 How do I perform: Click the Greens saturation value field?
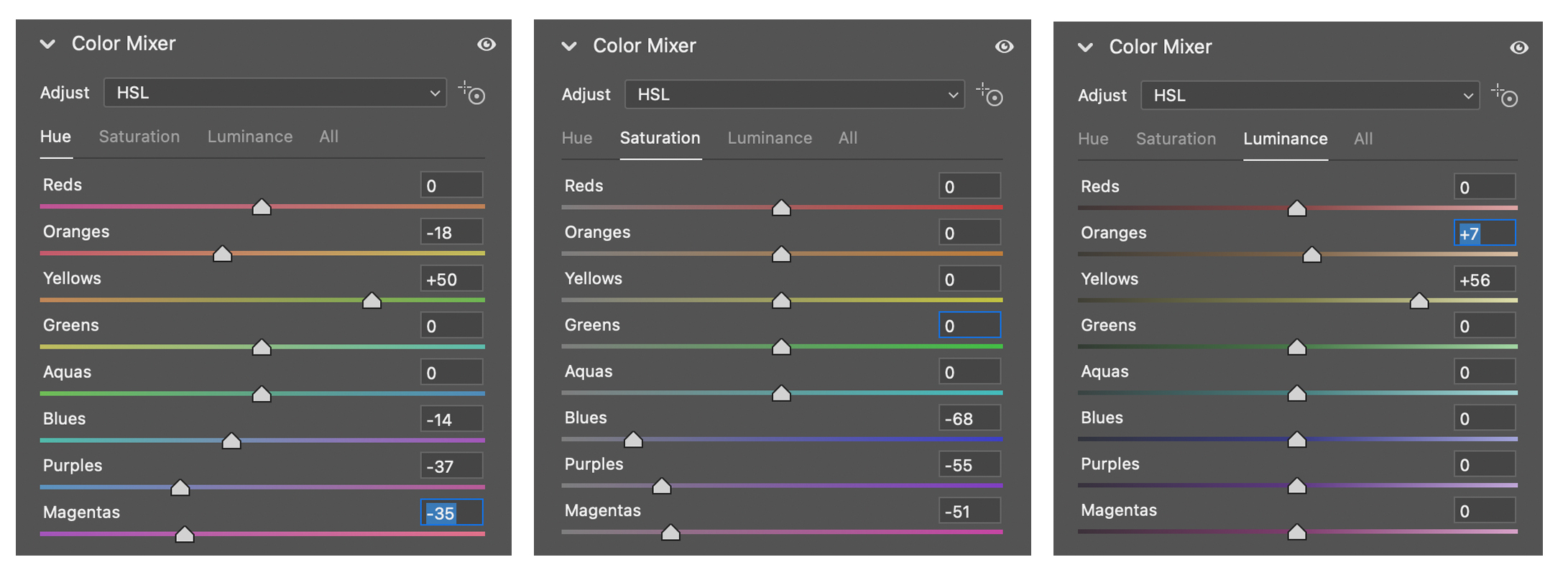point(969,325)
